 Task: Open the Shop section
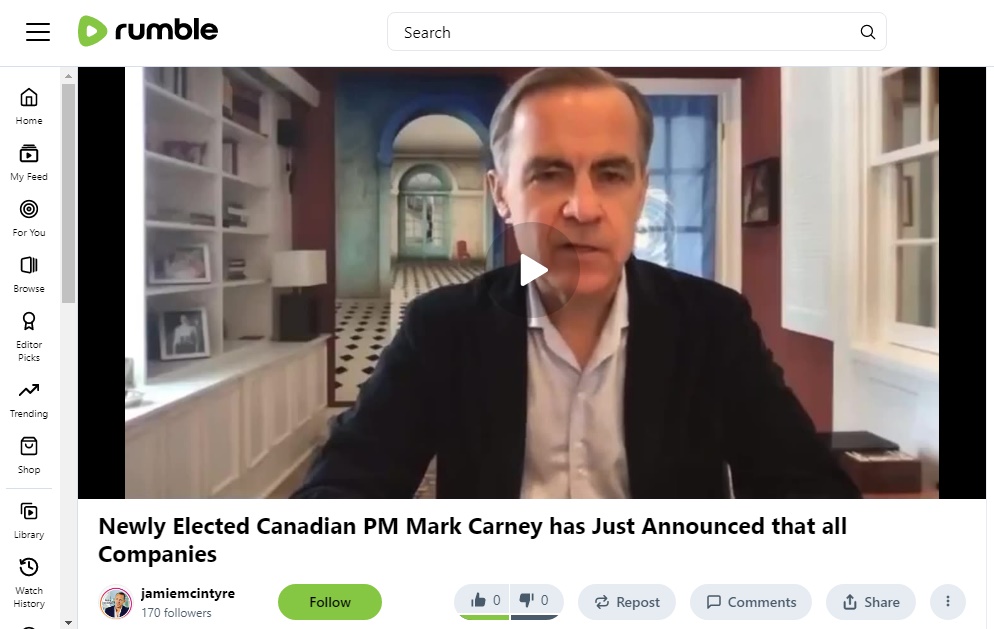pos(29,456)
